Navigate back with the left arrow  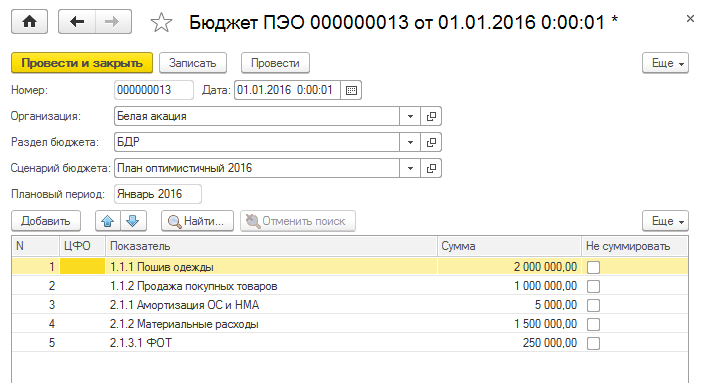tap(77, 22)
